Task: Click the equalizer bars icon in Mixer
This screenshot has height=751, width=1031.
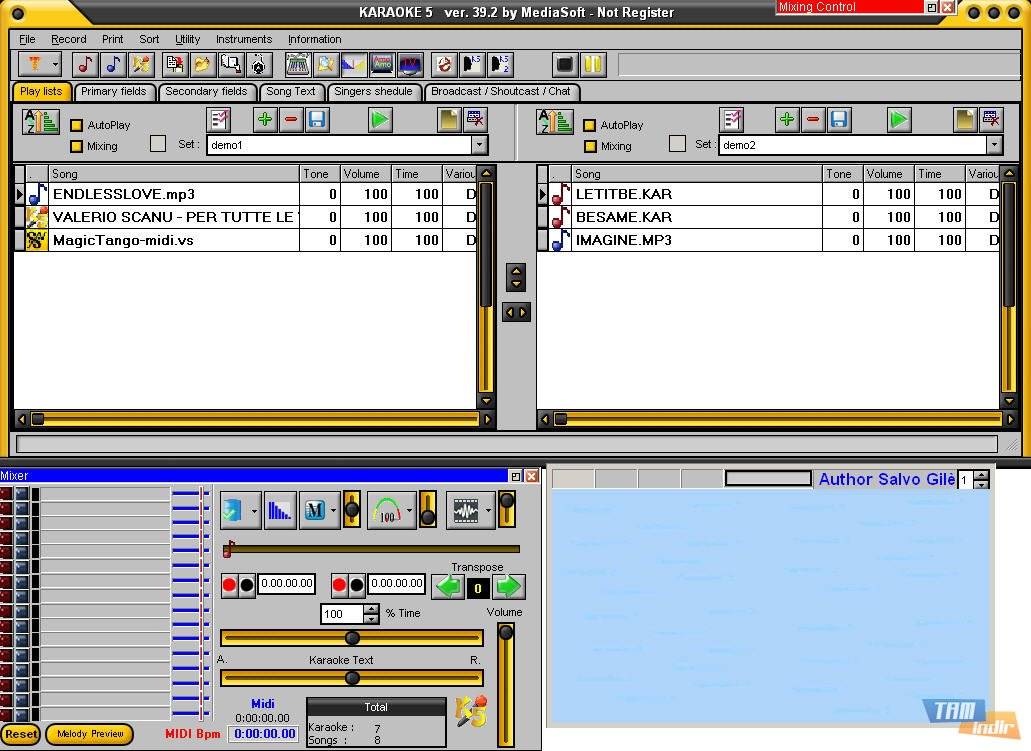Action: pos(283,511)
